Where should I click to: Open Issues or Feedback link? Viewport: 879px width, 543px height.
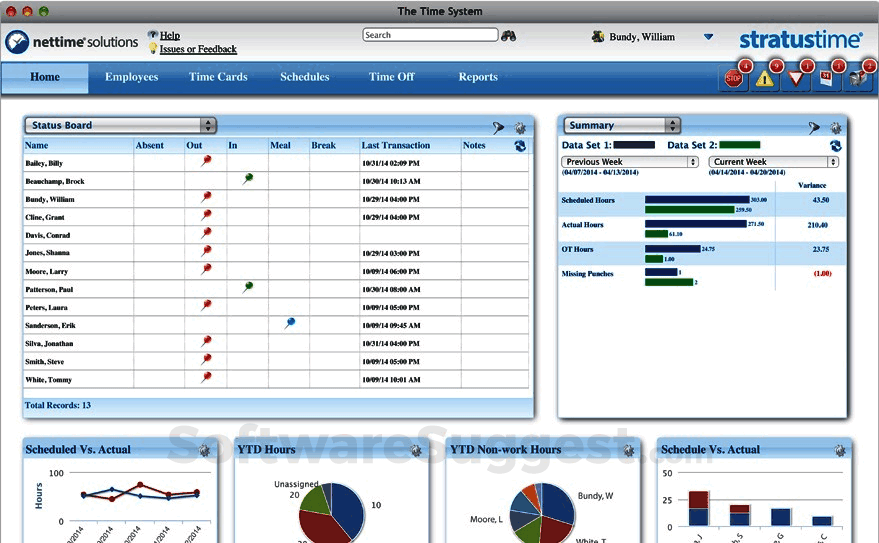point(198,49)
